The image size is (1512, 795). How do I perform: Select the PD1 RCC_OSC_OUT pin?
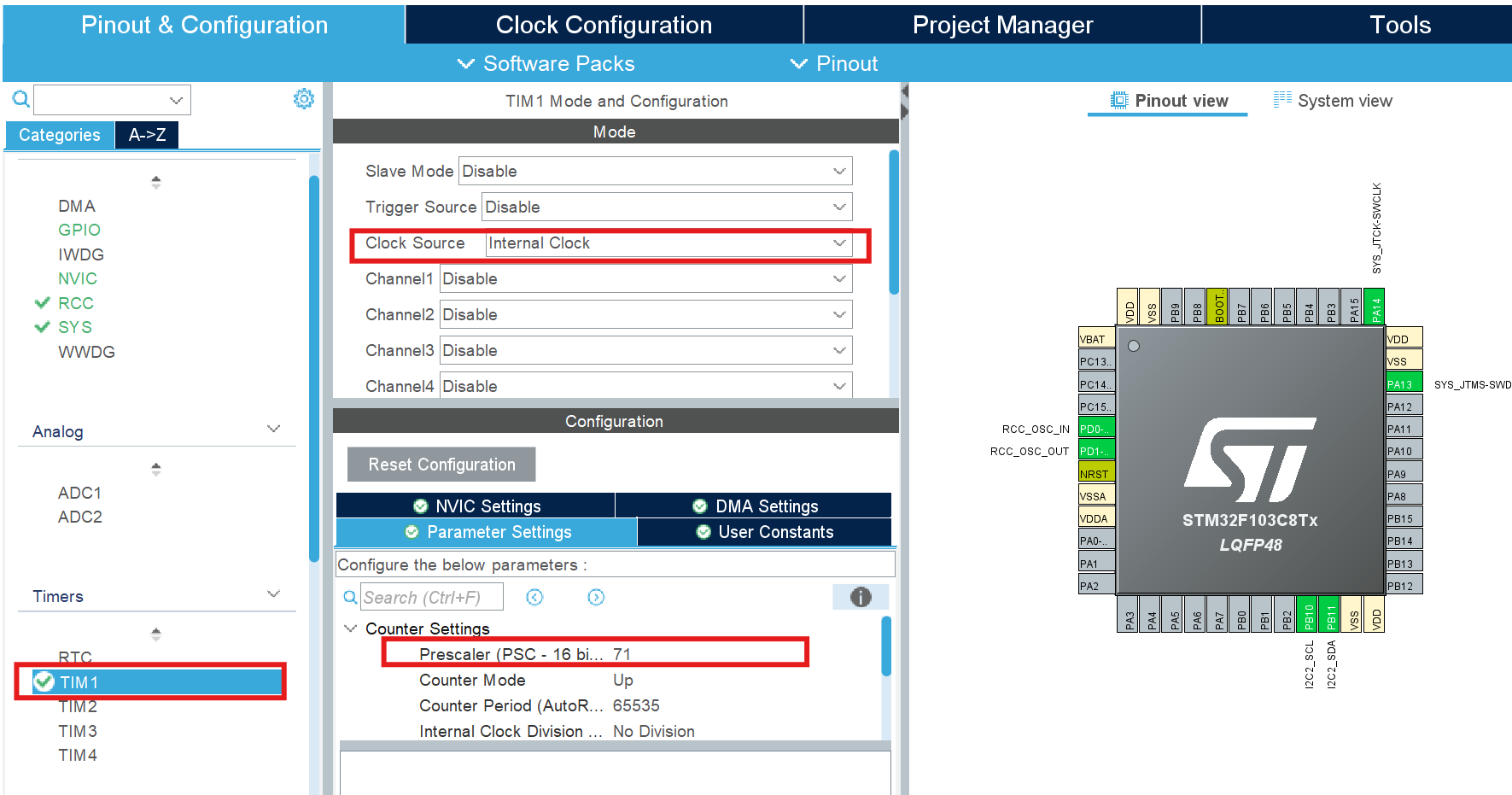click(x=1097, y=451)
